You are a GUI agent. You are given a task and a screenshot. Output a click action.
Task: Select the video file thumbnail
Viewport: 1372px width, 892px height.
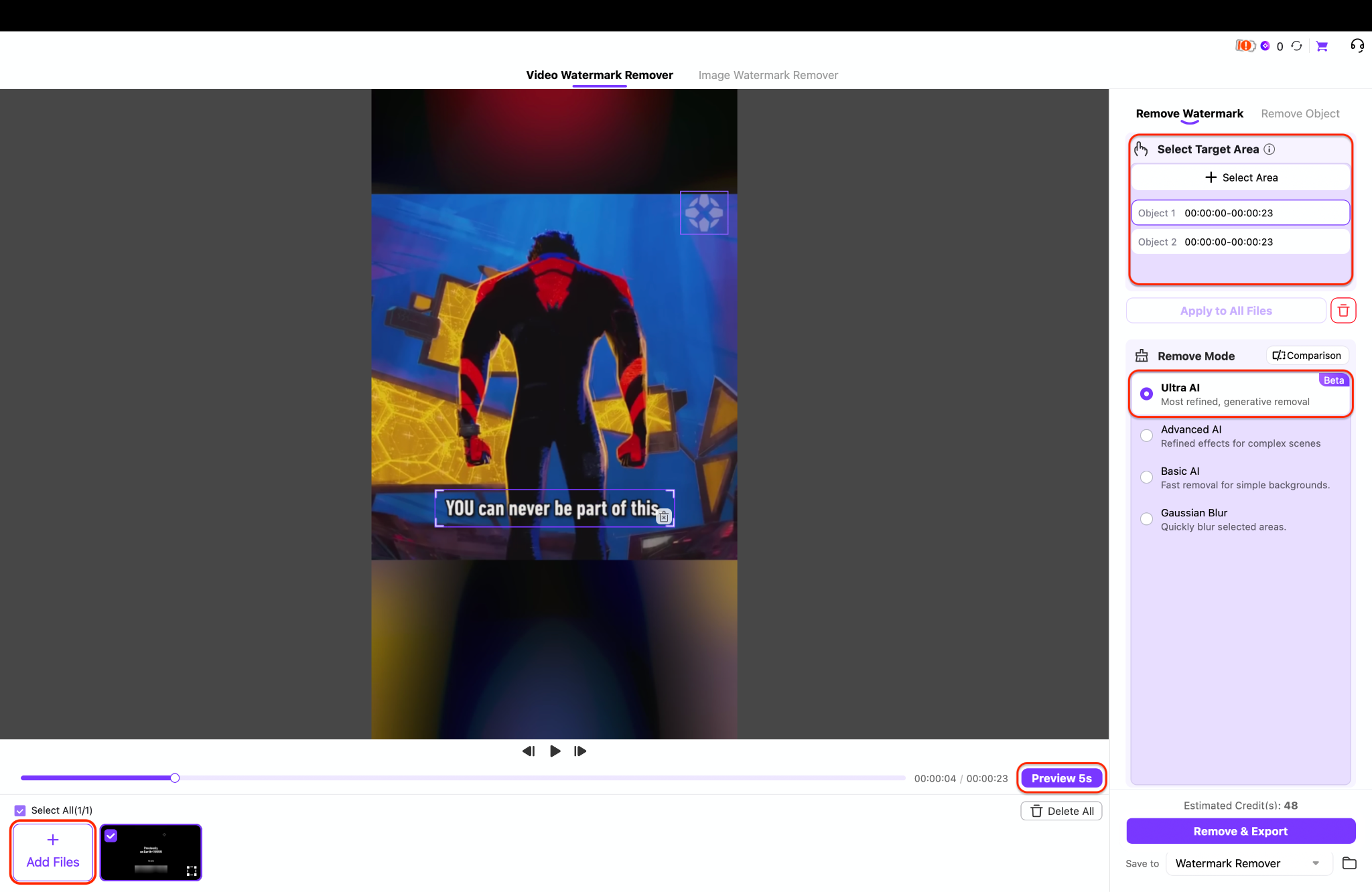(151, 852)
